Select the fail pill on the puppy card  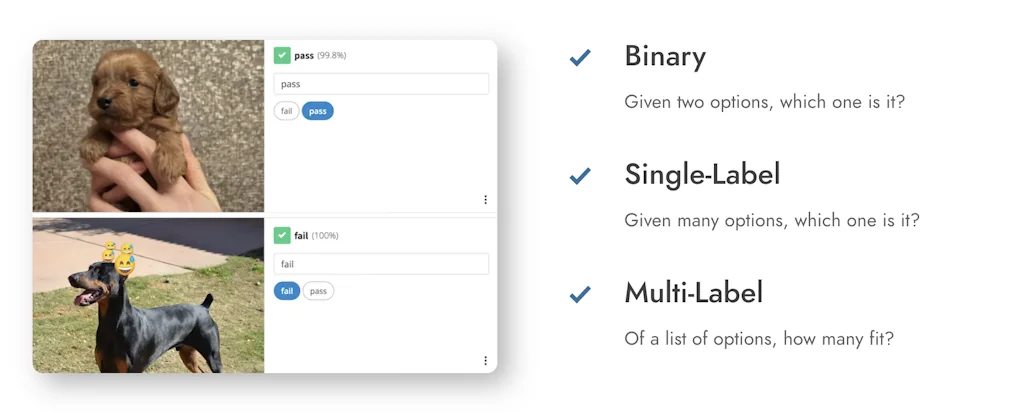tap(287, 111)
